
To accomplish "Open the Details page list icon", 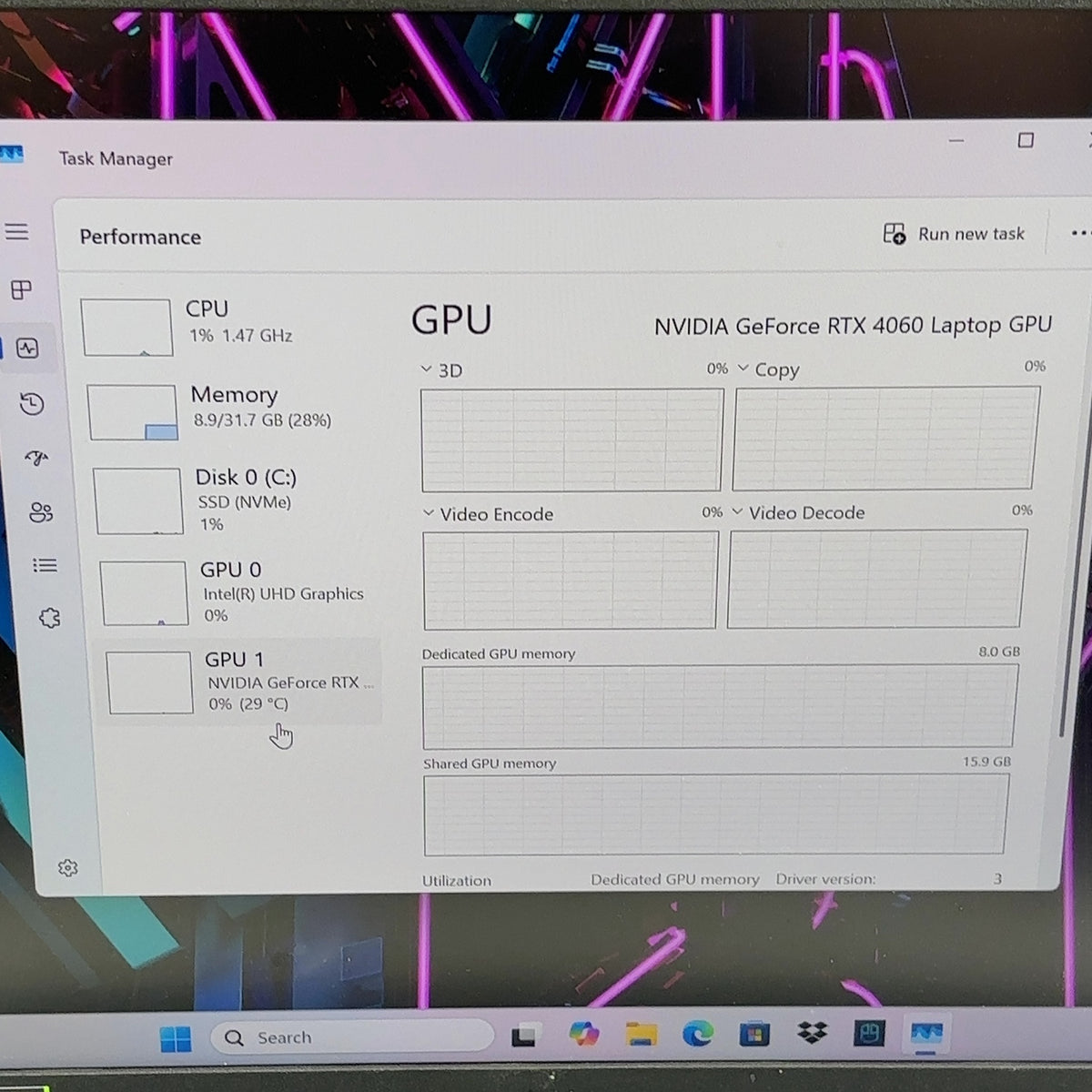I will (45, 565).
